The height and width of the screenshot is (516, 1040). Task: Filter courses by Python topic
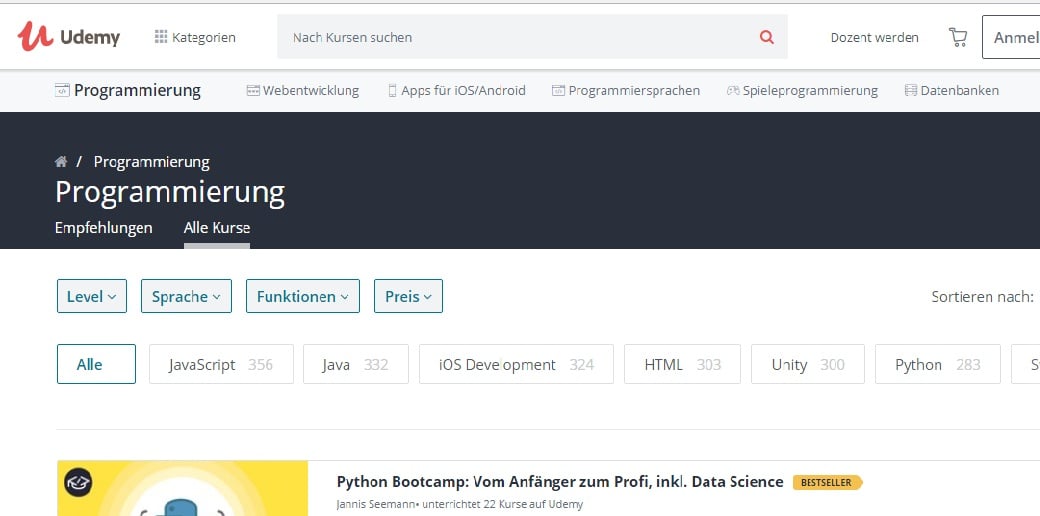pos(937,365)
